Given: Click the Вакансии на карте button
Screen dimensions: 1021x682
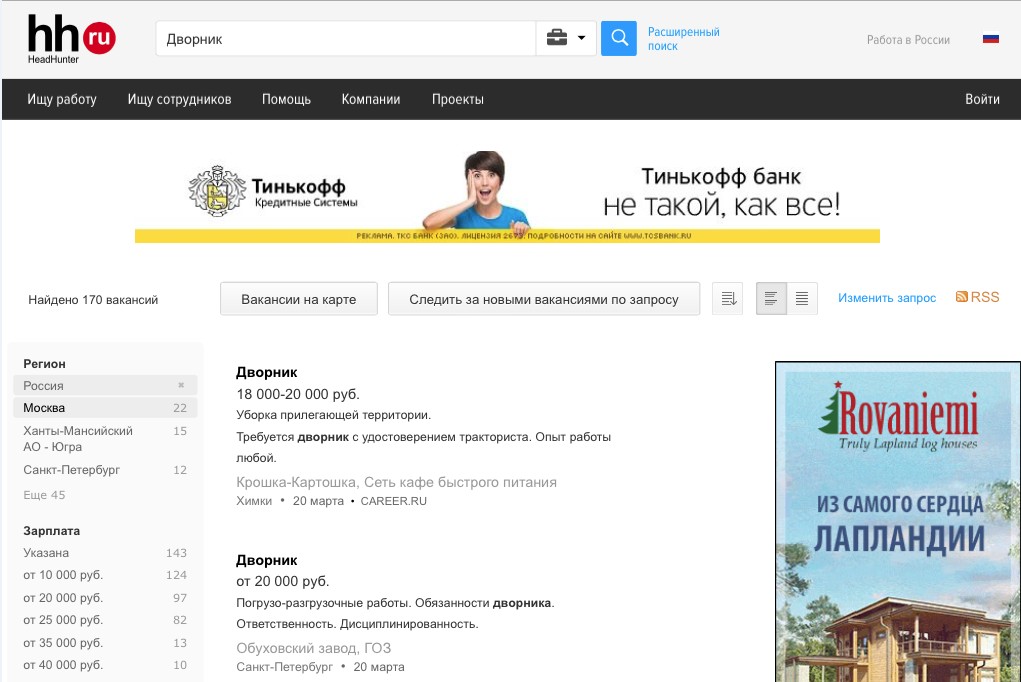Looking at the screenshot, I should click(299, 299).
